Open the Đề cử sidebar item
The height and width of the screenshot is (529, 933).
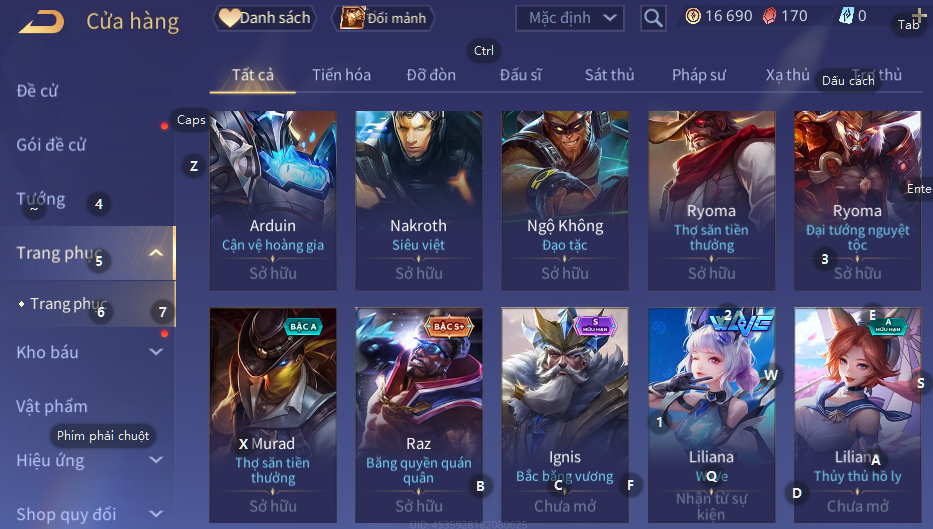point(37,91)
